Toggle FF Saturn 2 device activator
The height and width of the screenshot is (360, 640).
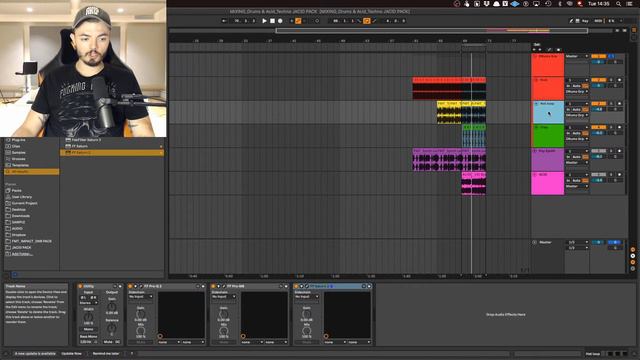[x=296, y=287]
